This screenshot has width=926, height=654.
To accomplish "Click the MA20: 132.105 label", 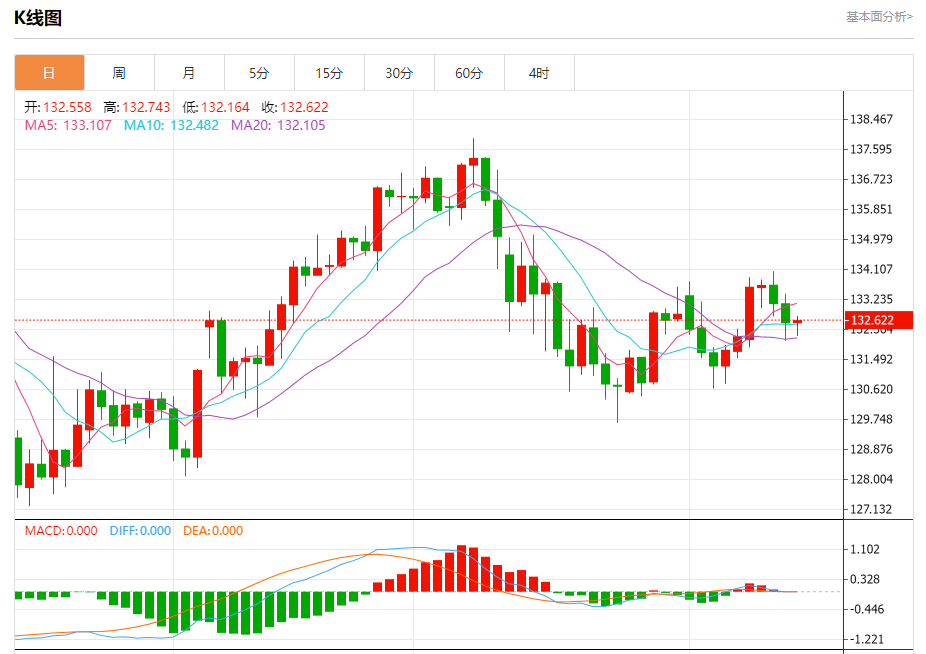I will click(278, 125).
